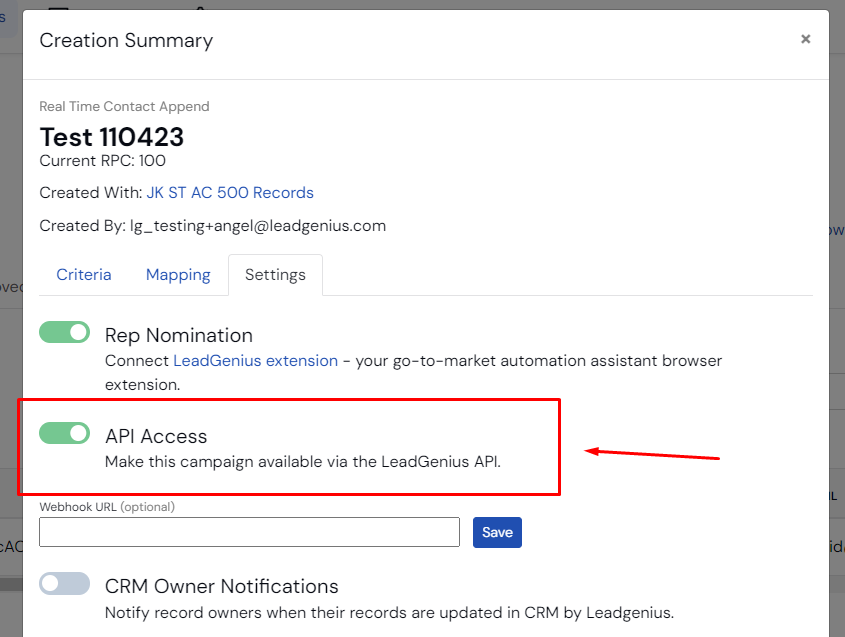Disable the Rep Nomination toggle
Viewport: 845px width, 637px height.
65,332
